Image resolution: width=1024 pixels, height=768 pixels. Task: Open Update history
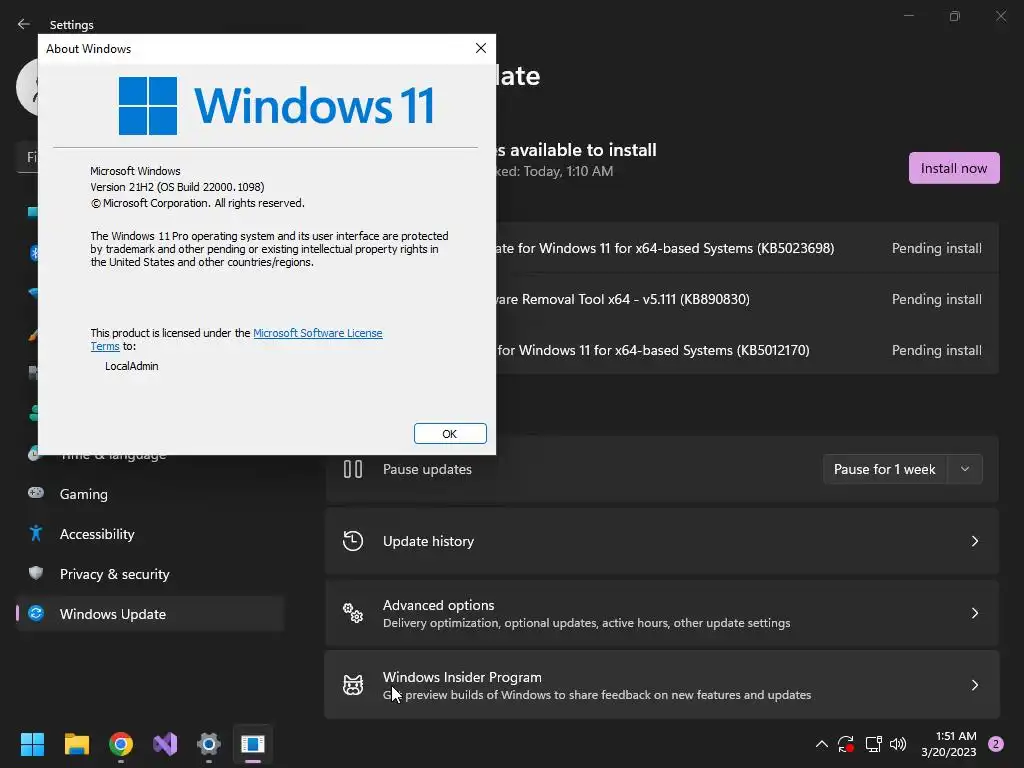pyautogui.click(x=662, y=541)
